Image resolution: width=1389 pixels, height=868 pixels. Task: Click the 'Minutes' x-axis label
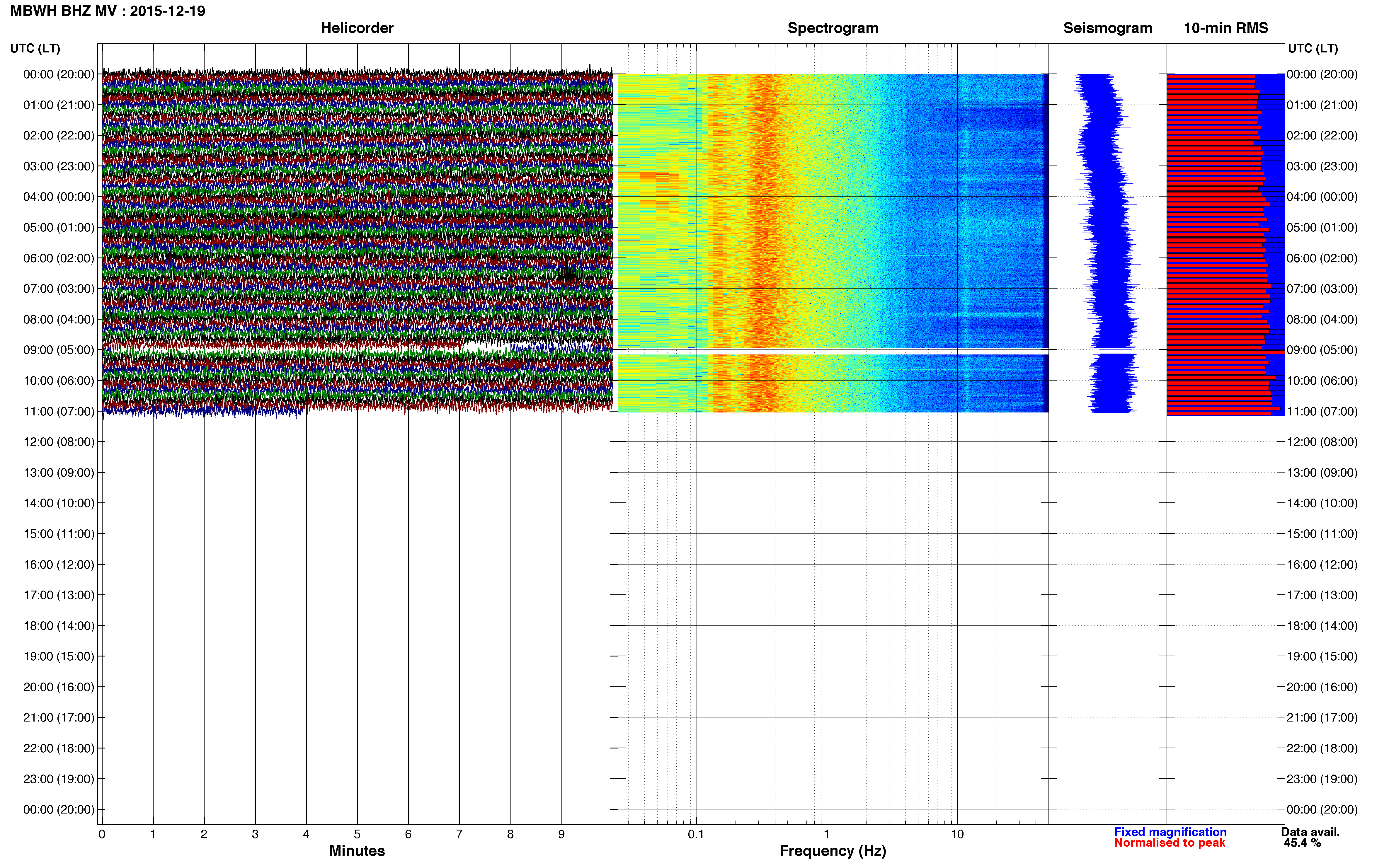357,851
